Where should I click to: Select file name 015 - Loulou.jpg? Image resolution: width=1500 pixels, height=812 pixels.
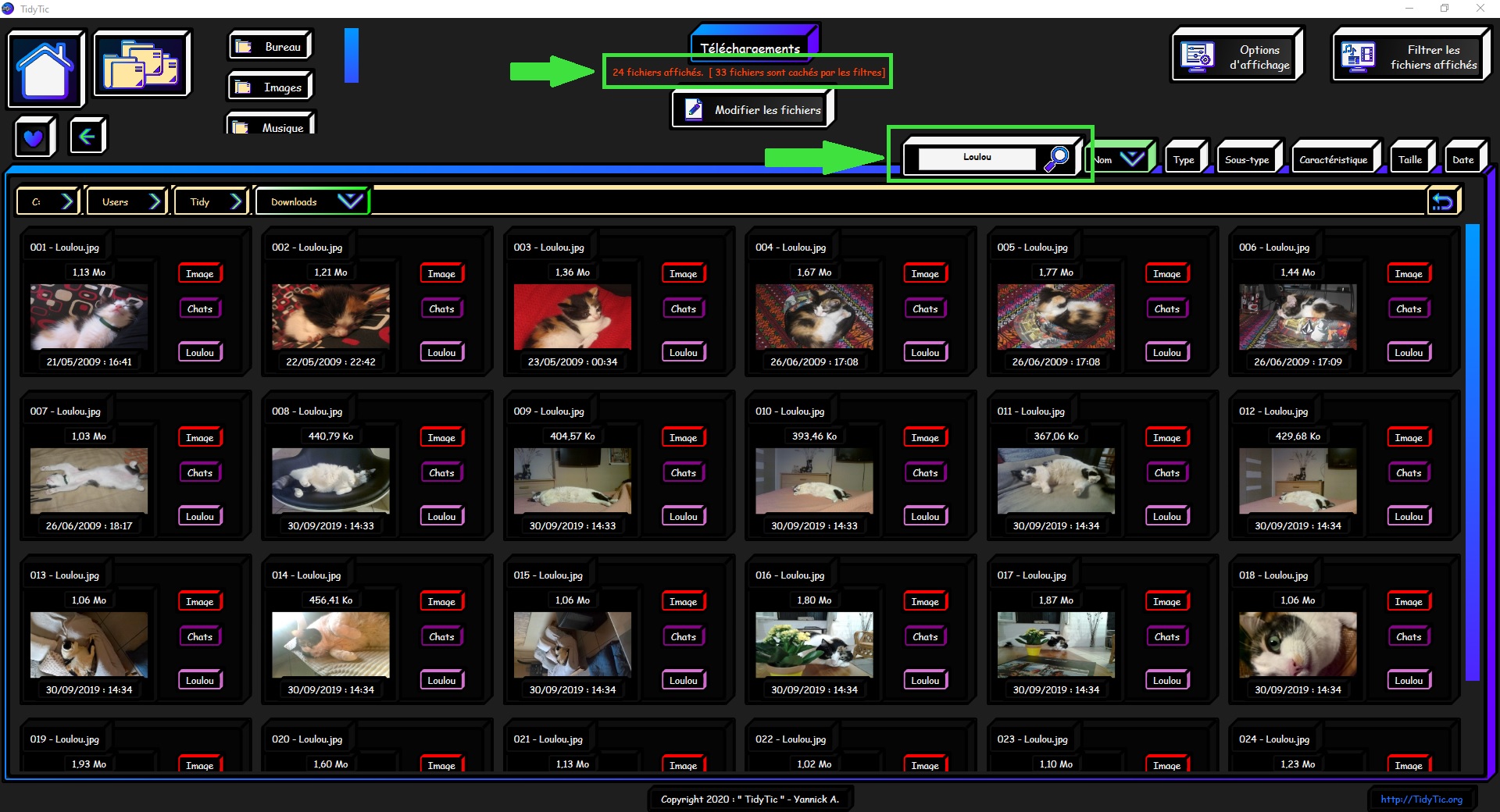pyautogui.click(x=548, y=575)
